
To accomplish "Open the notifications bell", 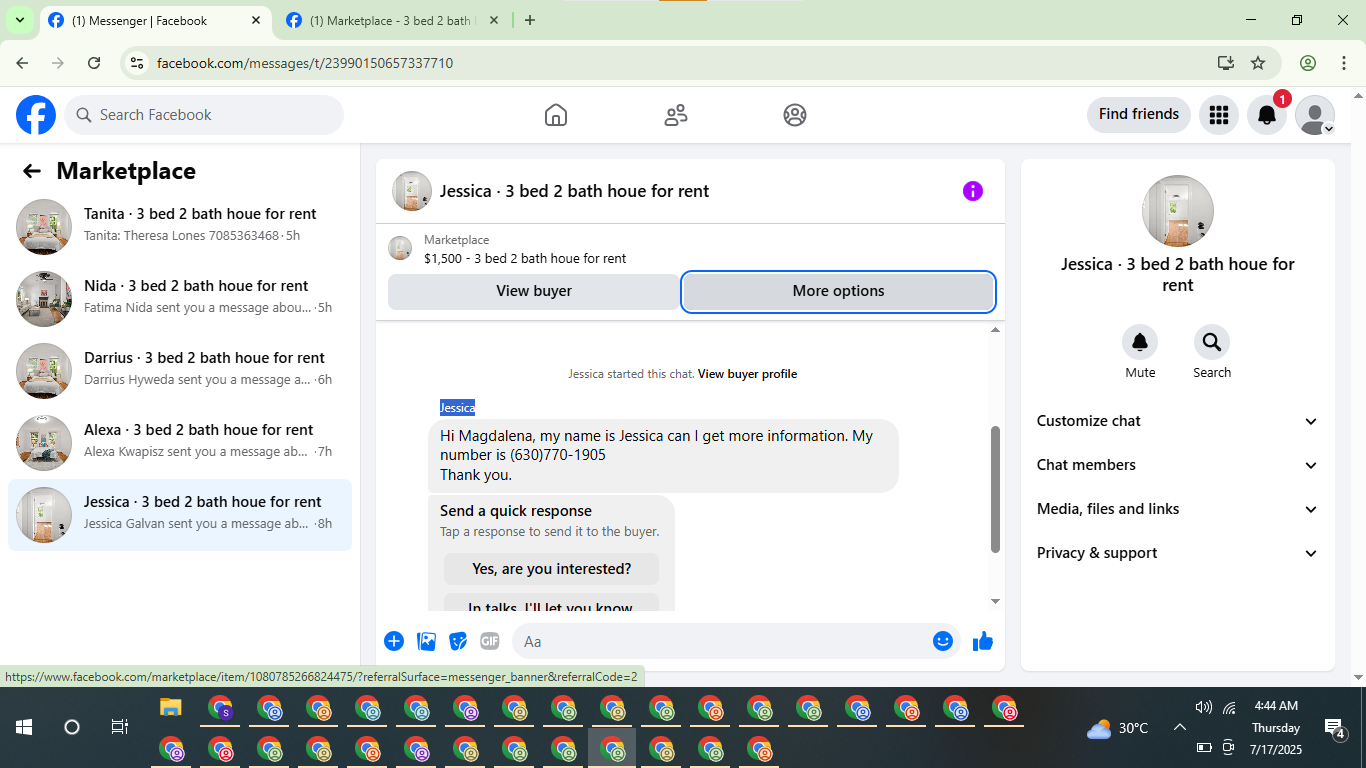I will click(1267, 115).
